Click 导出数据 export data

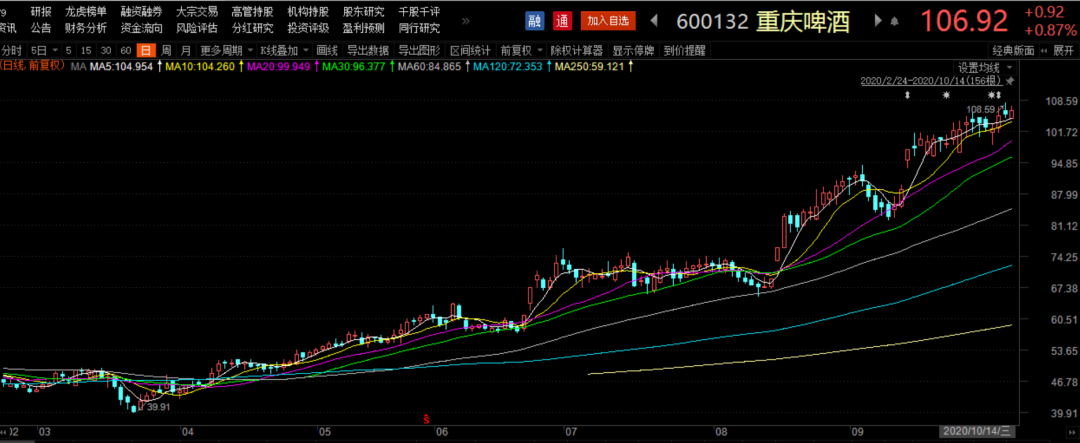[368, 50]
